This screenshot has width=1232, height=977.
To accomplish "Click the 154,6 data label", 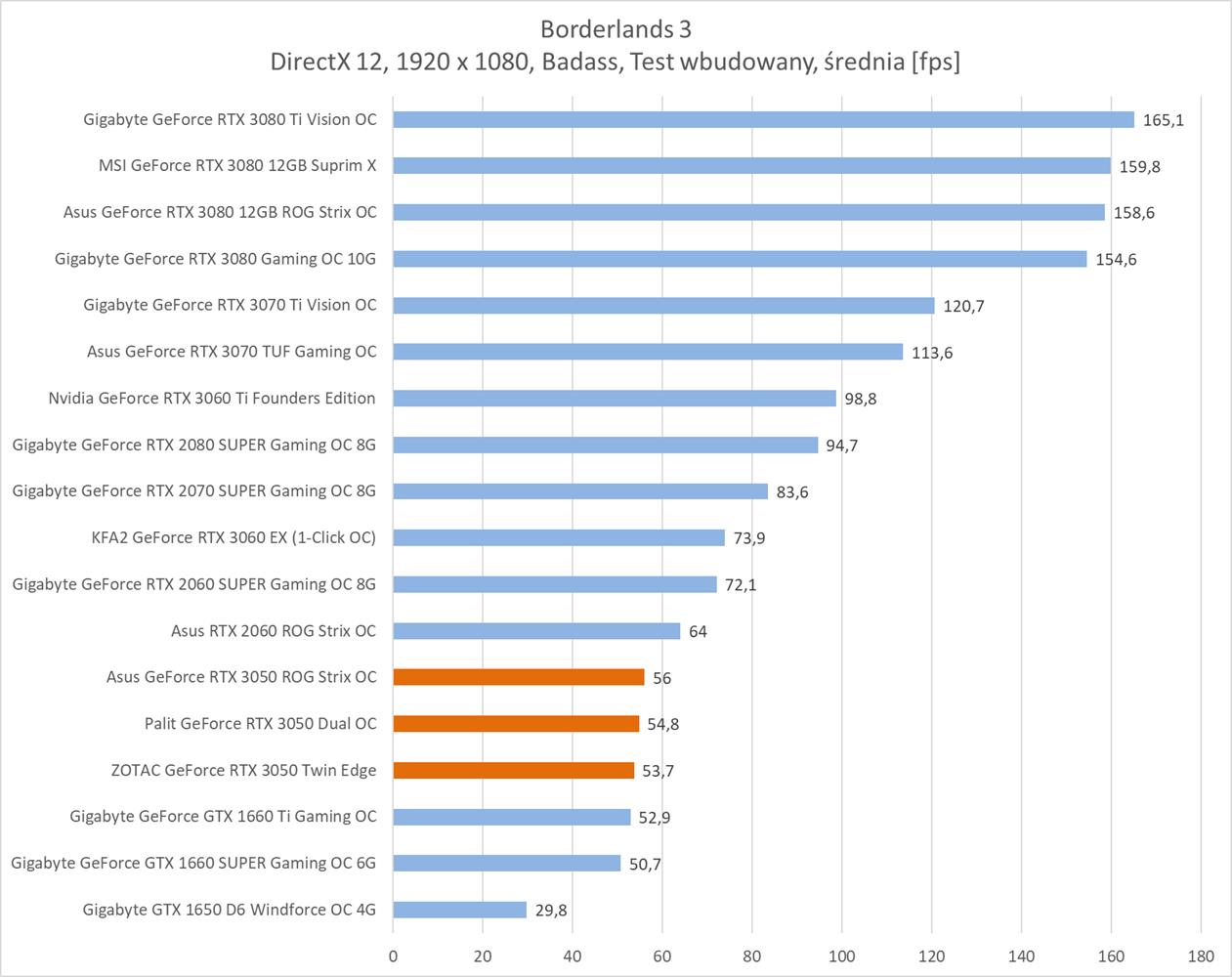I will [x=1116, y=260].
